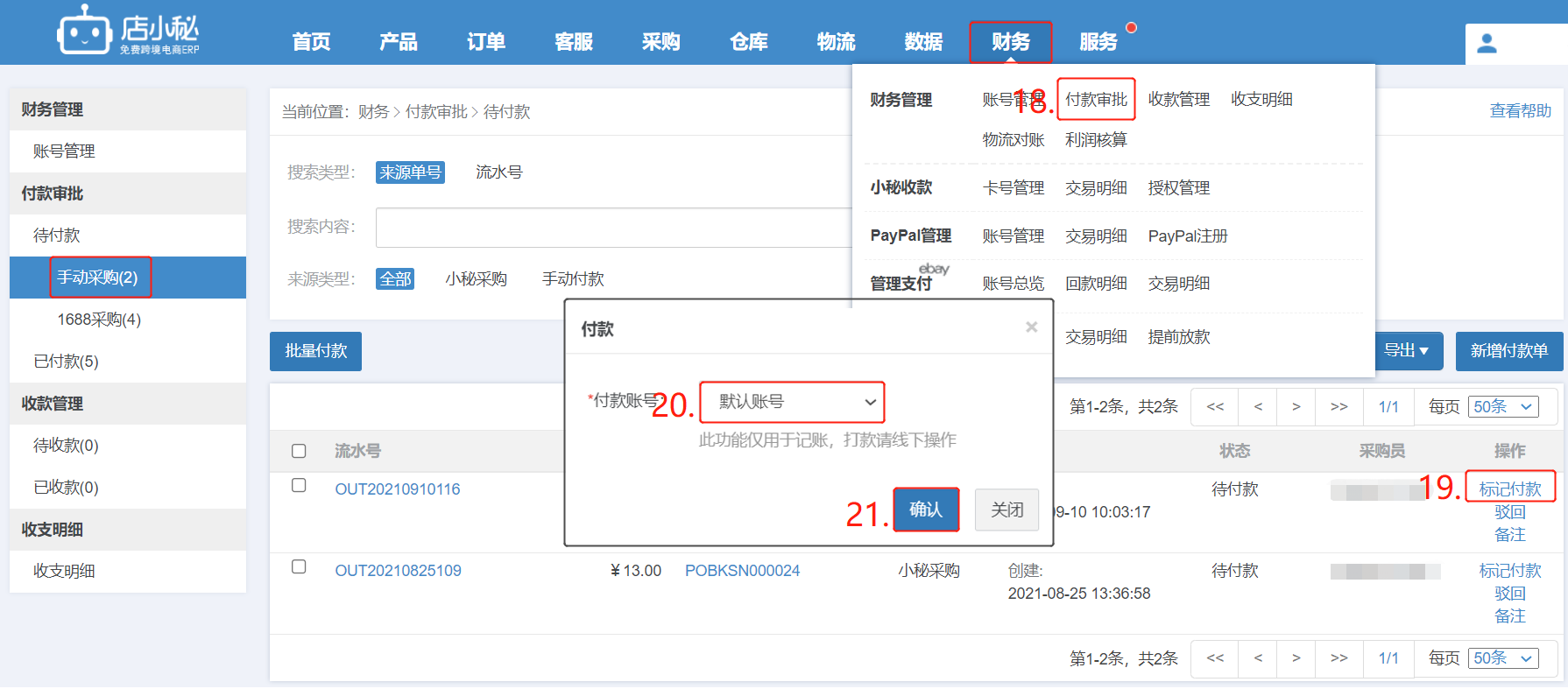Viewport: 1568px width, 689px height.
Task: Expand the 导出 export dropdown
Action: [1405, 351]
